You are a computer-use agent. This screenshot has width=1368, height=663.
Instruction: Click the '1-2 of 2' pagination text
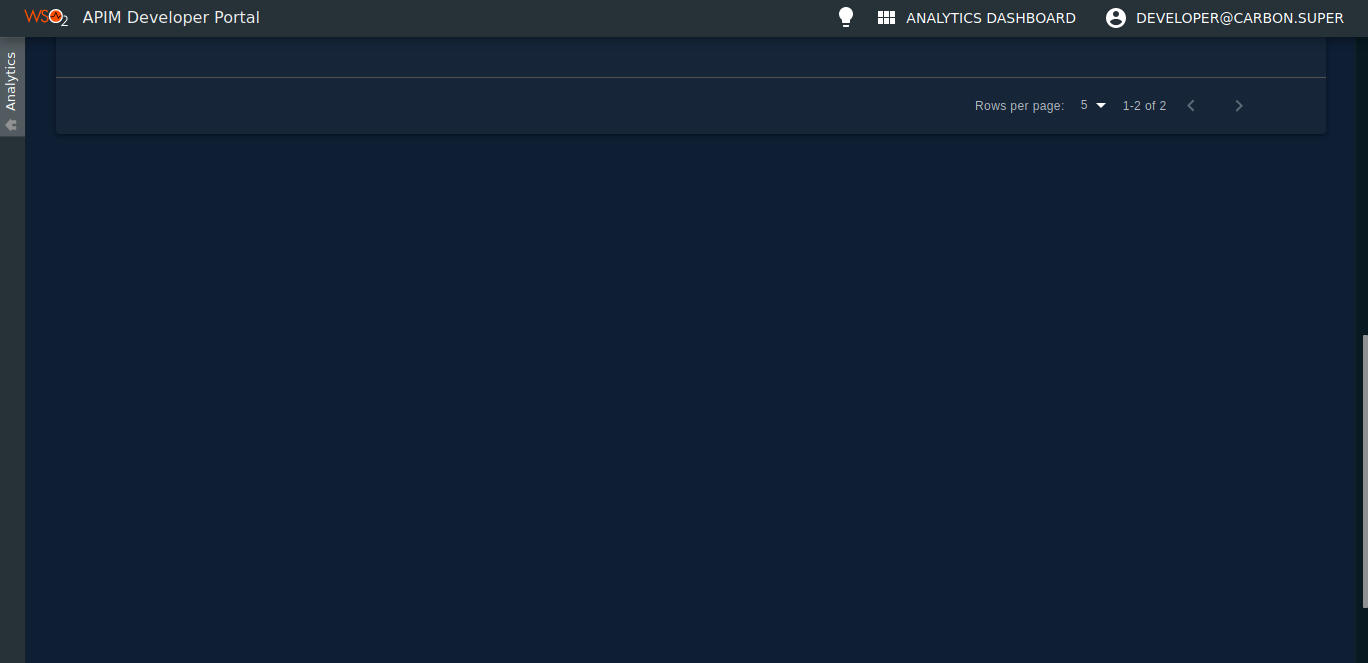[1144, 106]
